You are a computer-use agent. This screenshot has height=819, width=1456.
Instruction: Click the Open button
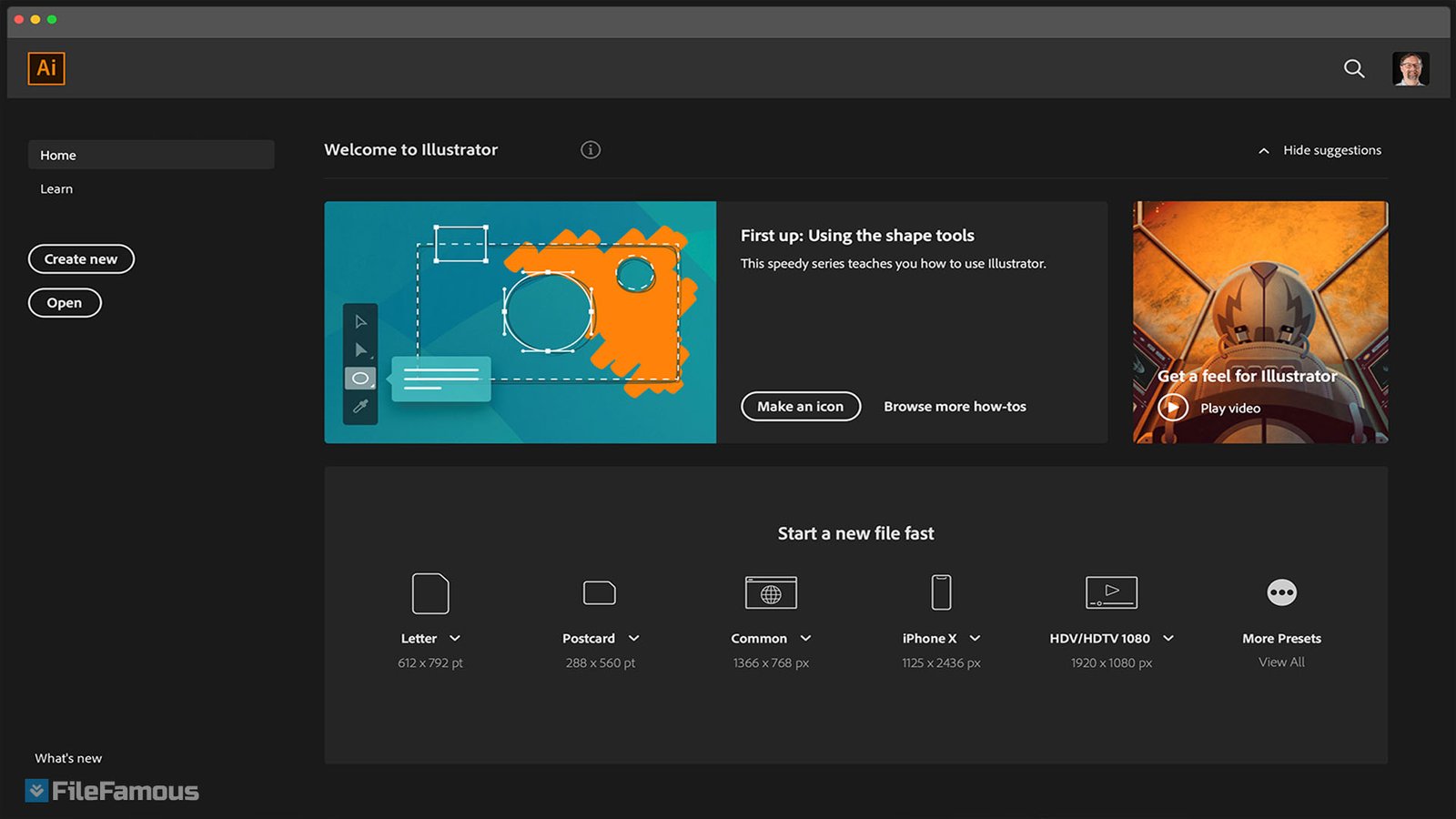(x=65, y=302)
